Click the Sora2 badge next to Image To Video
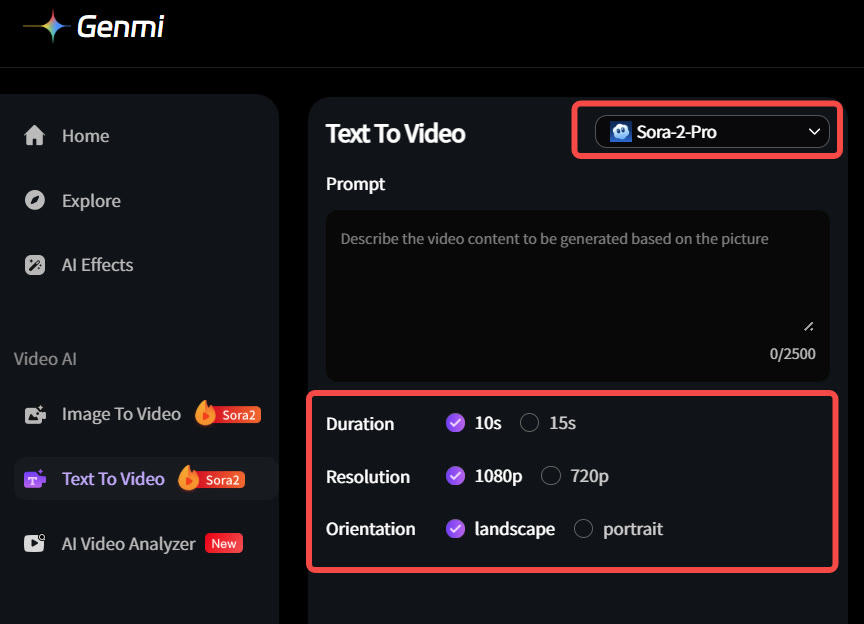The image size is (864, 624). 227,413
